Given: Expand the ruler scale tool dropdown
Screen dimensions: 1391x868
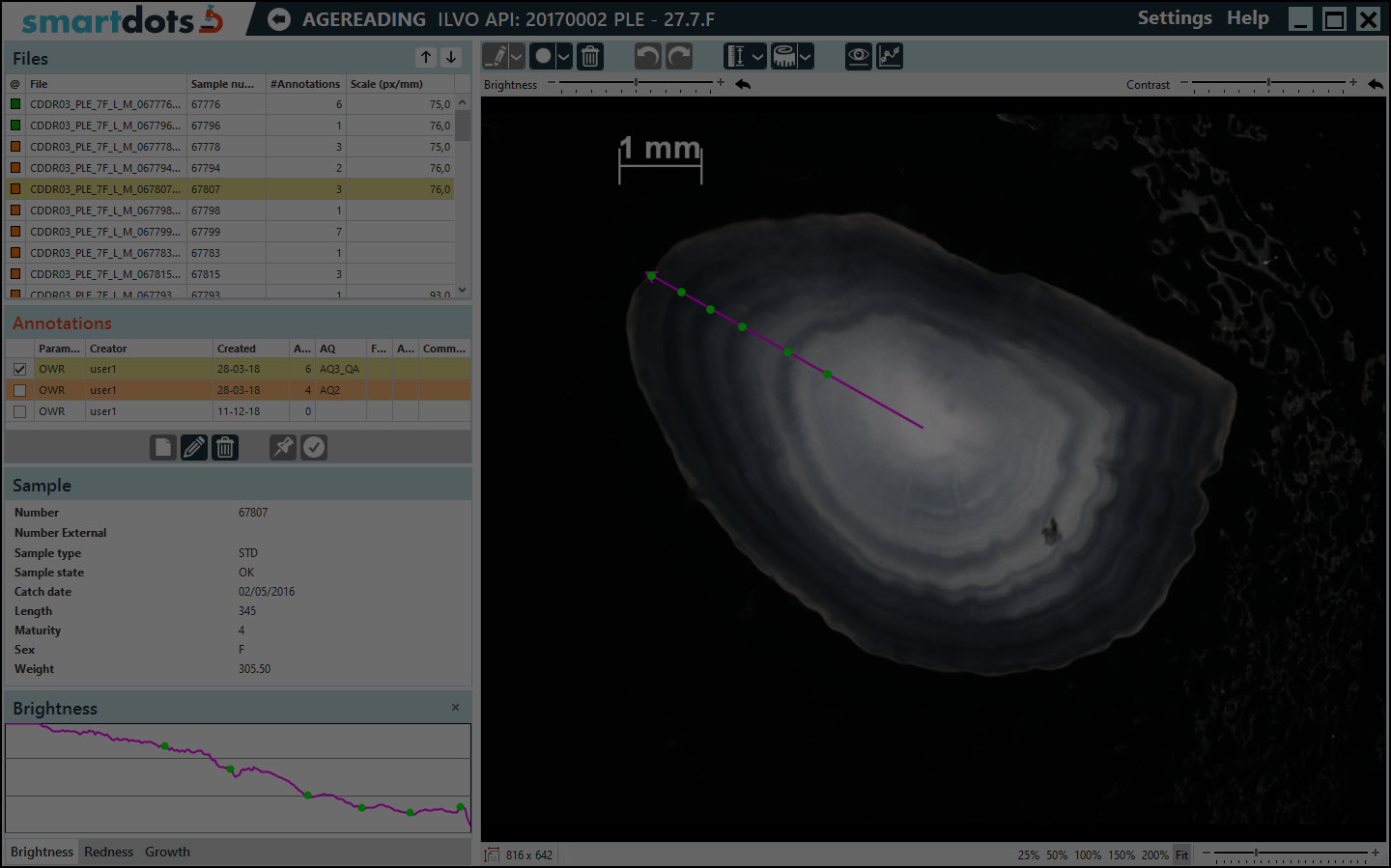Looking at the screenshot, I should tap(757, 57).
